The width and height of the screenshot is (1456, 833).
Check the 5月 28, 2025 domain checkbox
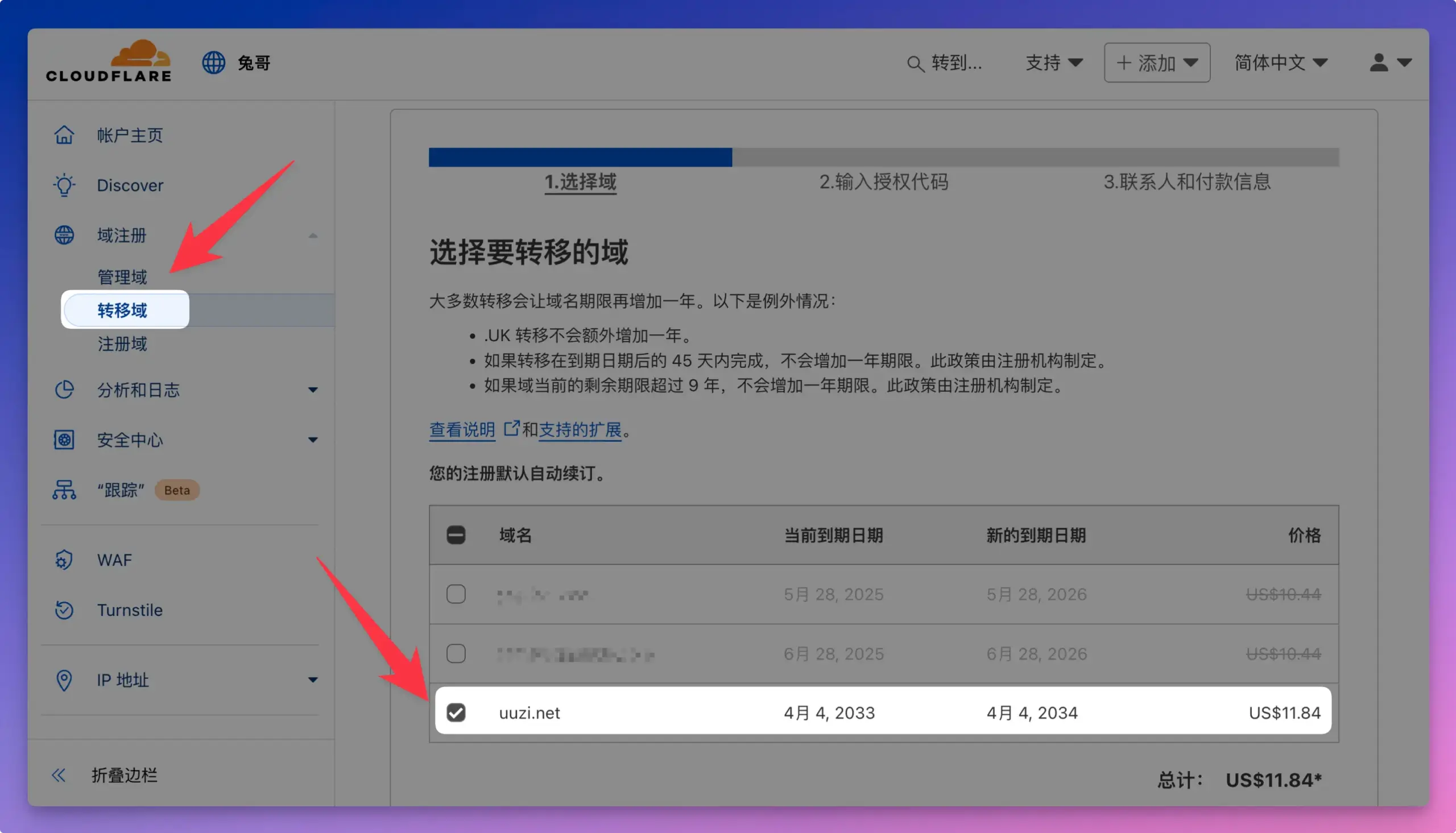click(x=456, y=594)
